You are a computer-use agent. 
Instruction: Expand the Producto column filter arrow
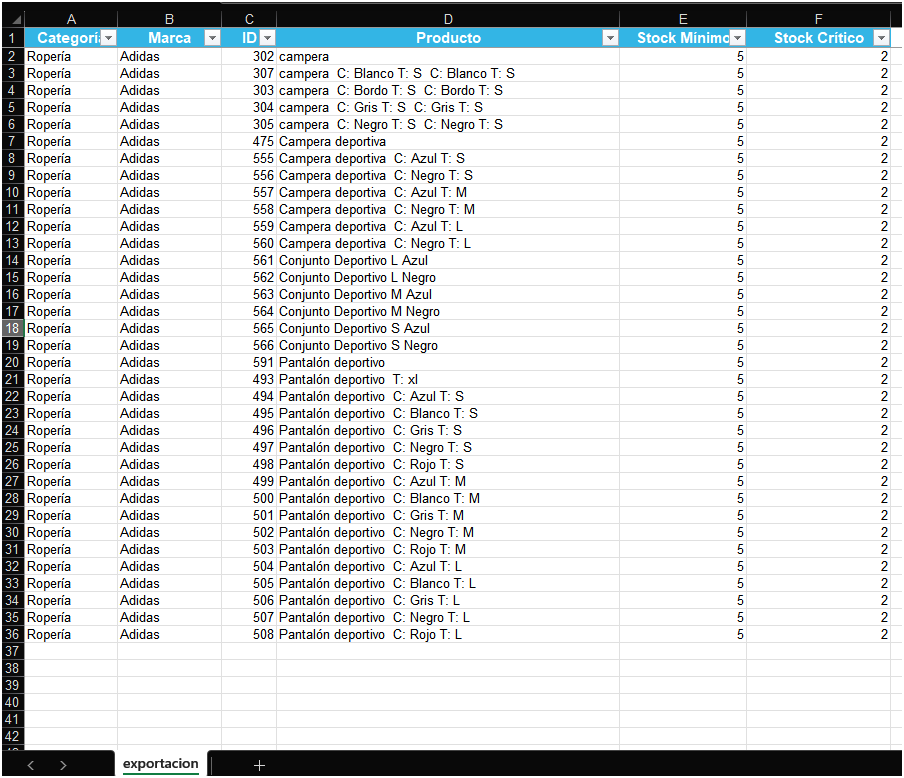(610, 38)
